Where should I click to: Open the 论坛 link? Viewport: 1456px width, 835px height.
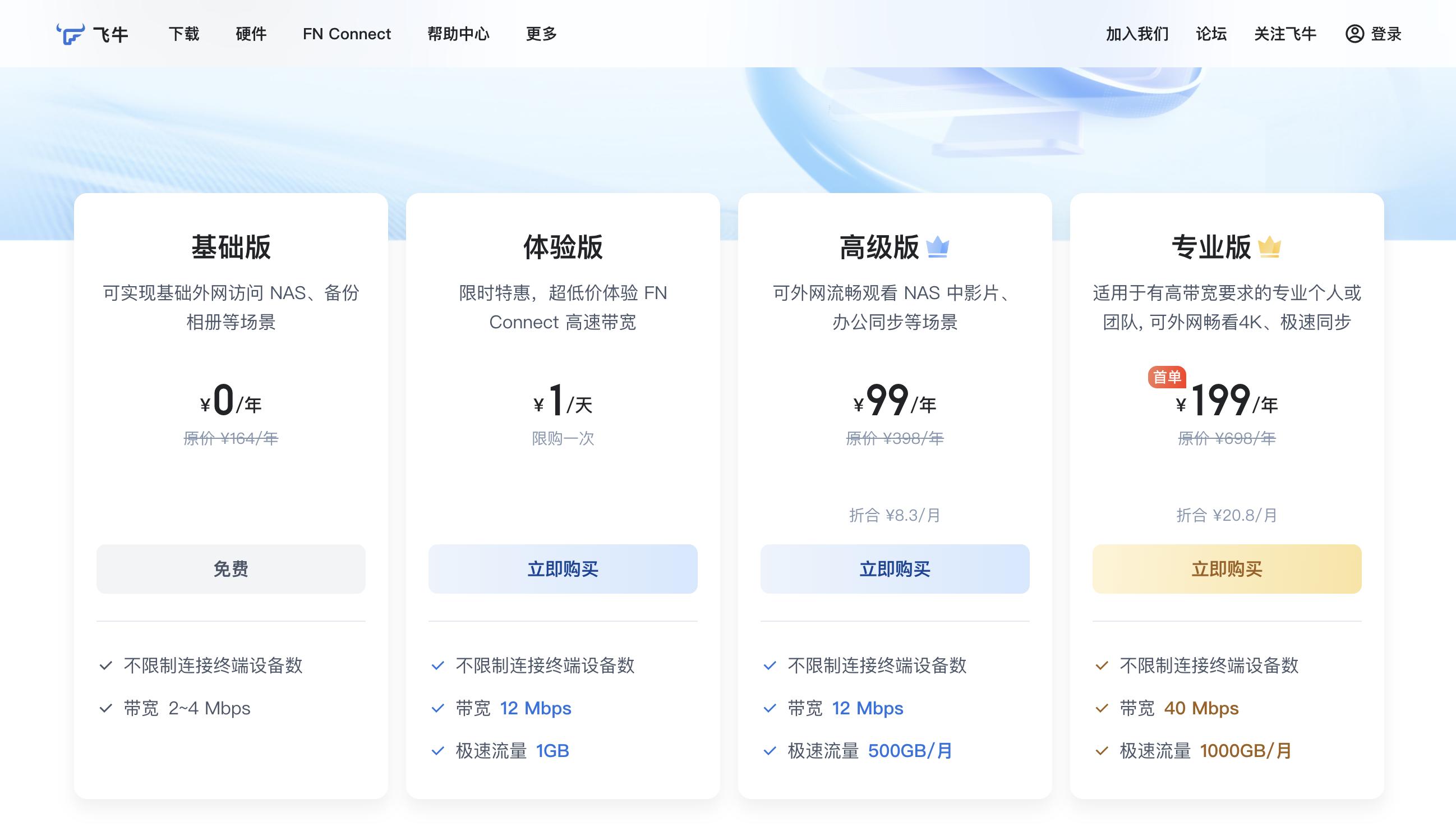(1211, 34)
